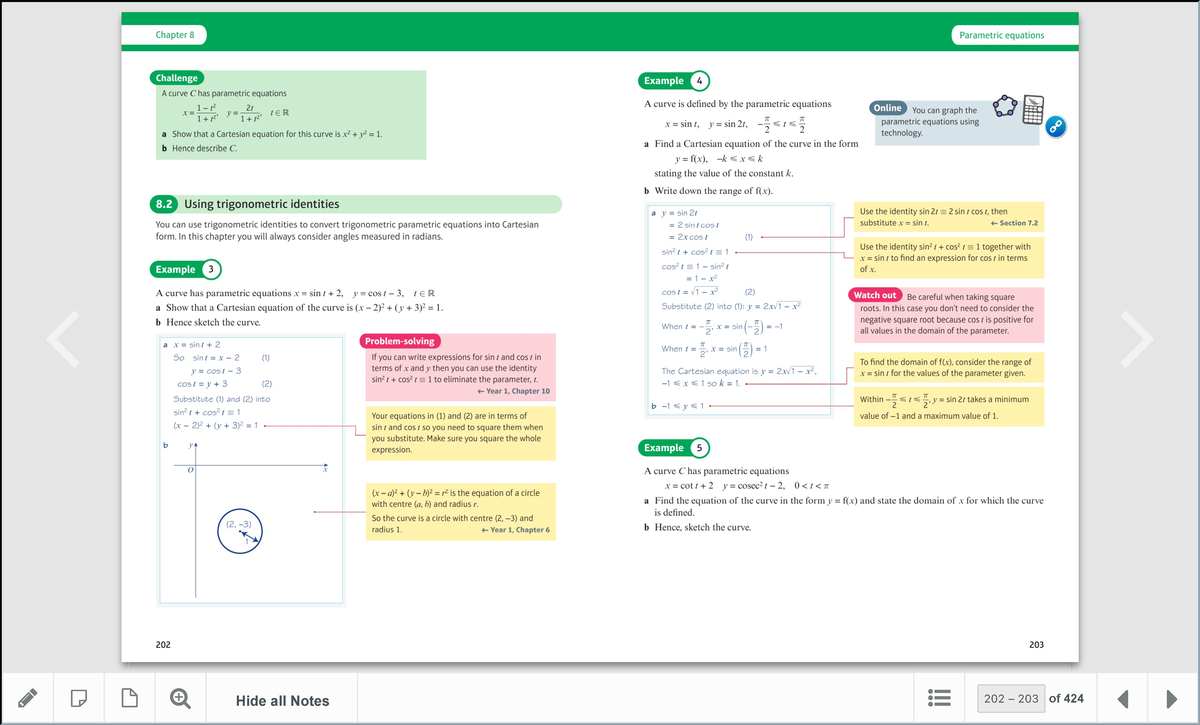Click the blue link icon beside the Online box
Image resolution: width=1200 pixels, height=725 pixels.
(1057, 126)
